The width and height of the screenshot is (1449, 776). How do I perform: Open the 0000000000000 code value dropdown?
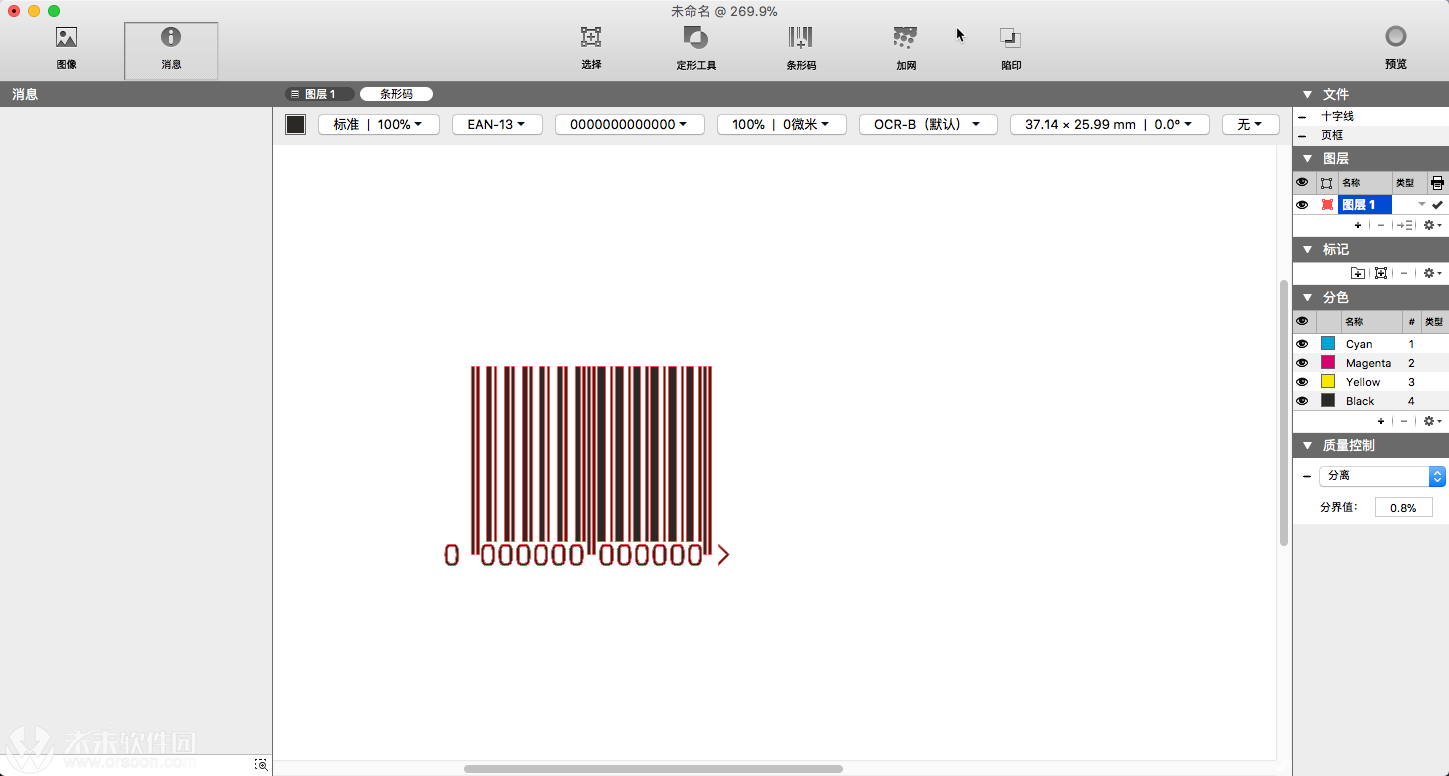[x=630, y=124]
